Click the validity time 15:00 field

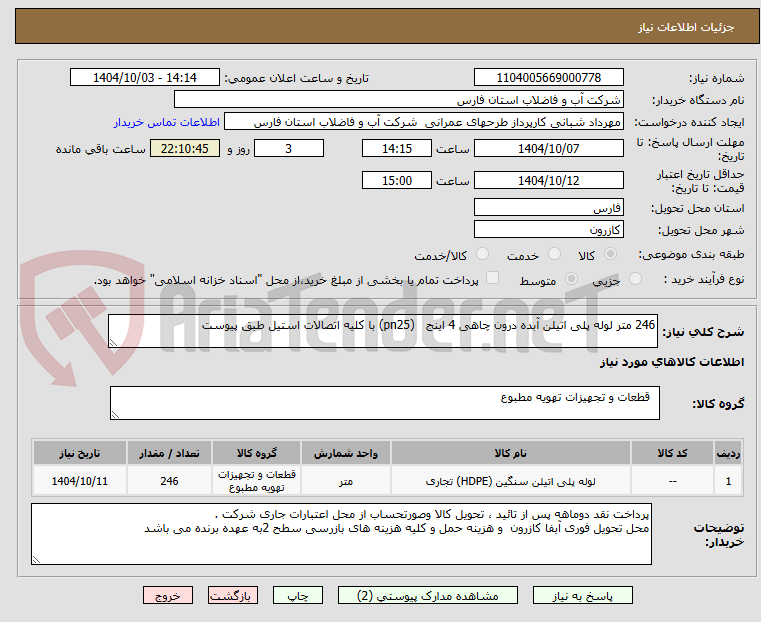397,180
